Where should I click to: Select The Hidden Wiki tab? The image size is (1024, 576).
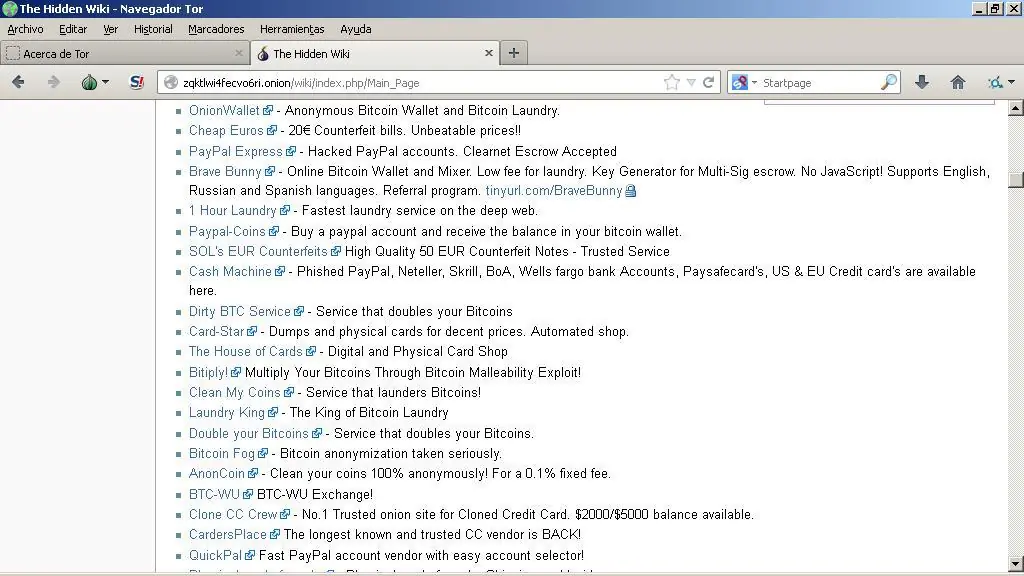(x=375, y=54)
